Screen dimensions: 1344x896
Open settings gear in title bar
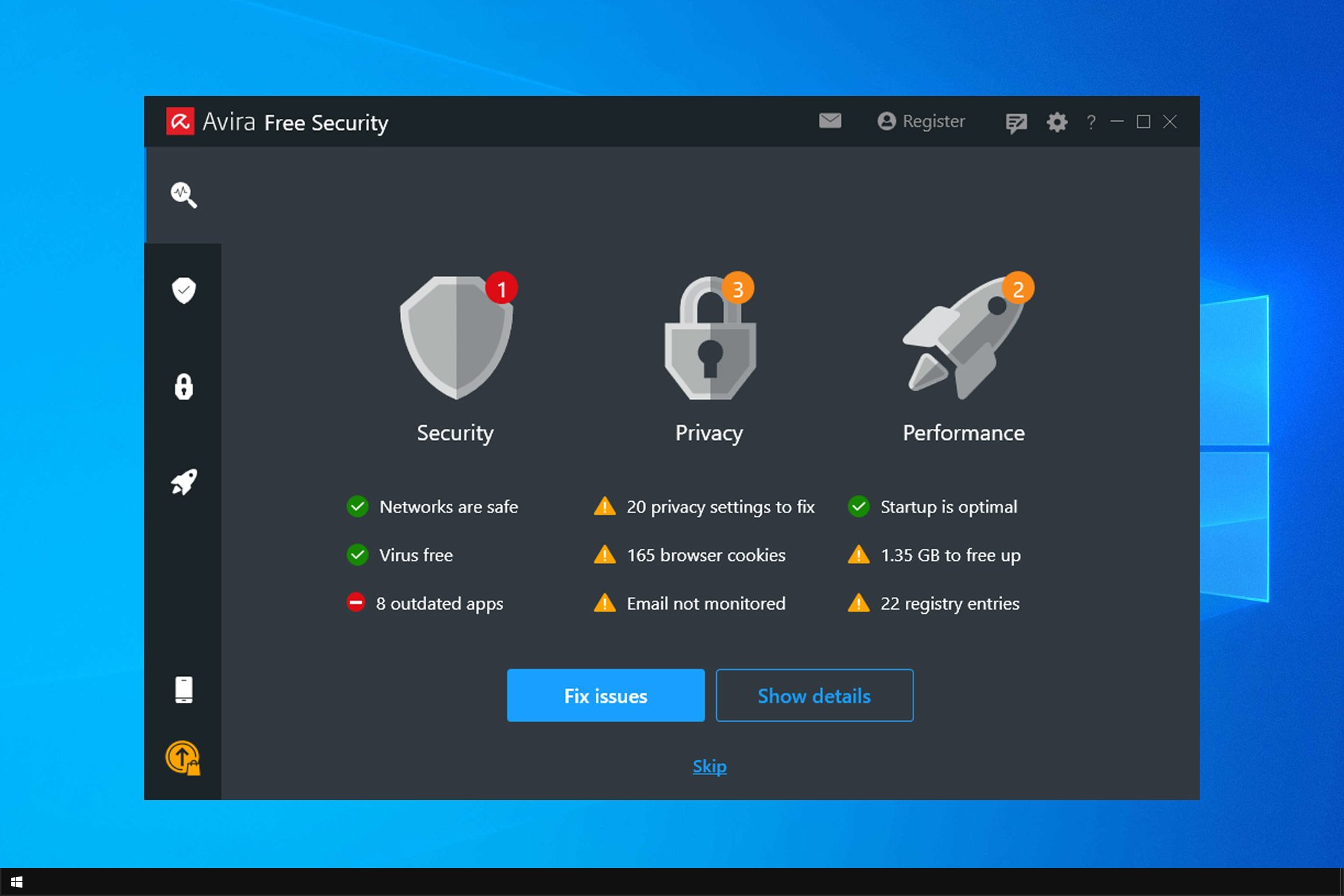pos(1056,122)
